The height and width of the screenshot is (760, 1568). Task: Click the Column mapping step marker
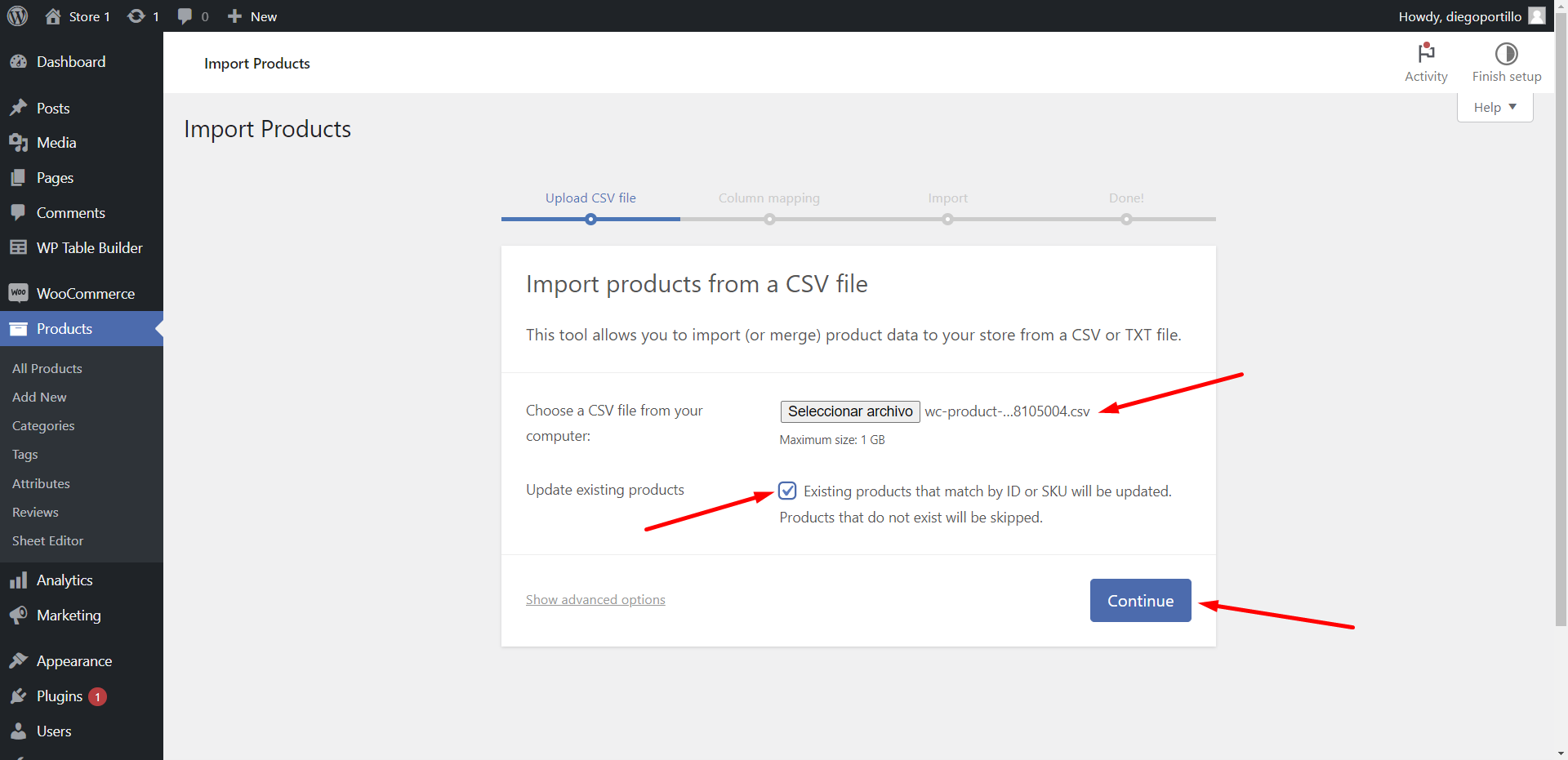click(x=769, y=219)
